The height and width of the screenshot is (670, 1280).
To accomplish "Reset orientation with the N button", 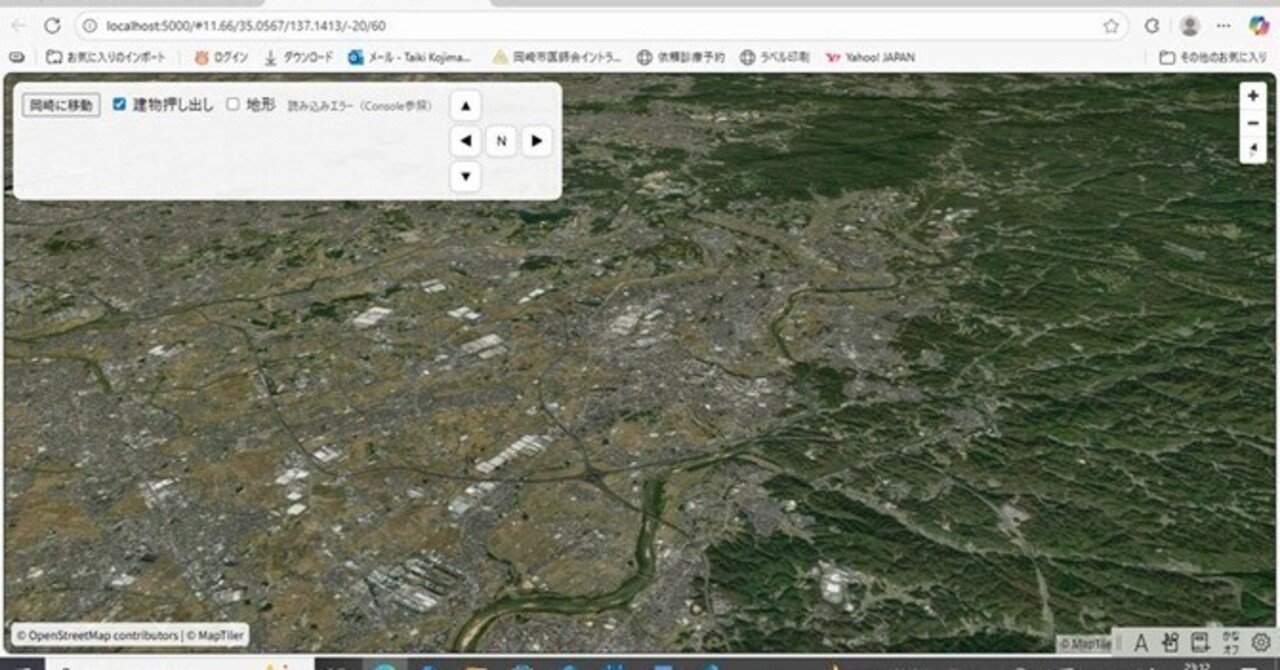I will (501, 141).
